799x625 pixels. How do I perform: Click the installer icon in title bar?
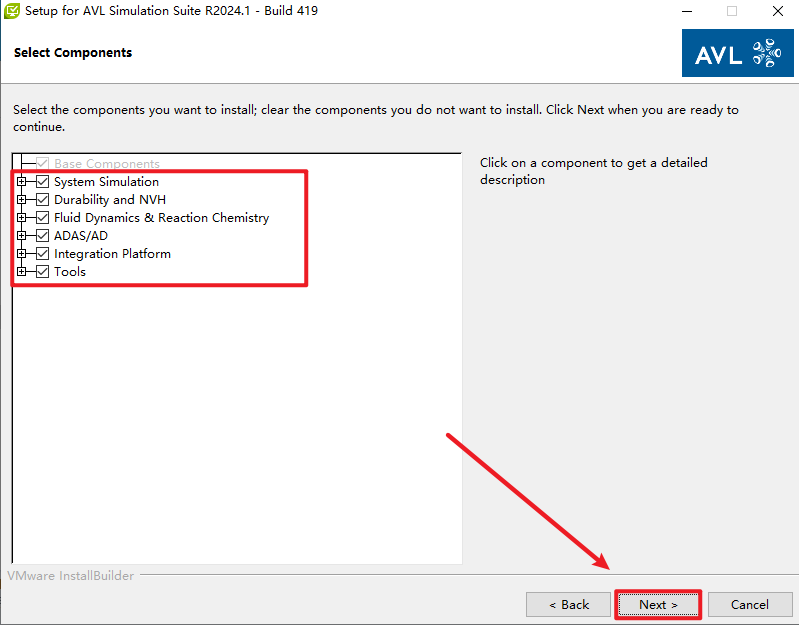tap(12, 11)
